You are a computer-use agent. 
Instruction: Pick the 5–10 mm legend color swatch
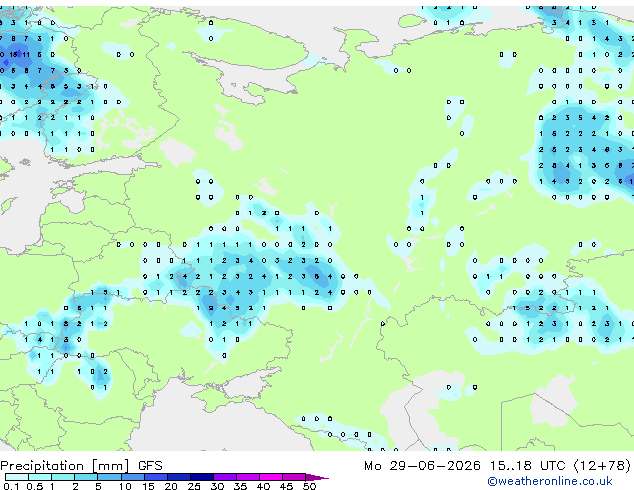click(110, 477)
